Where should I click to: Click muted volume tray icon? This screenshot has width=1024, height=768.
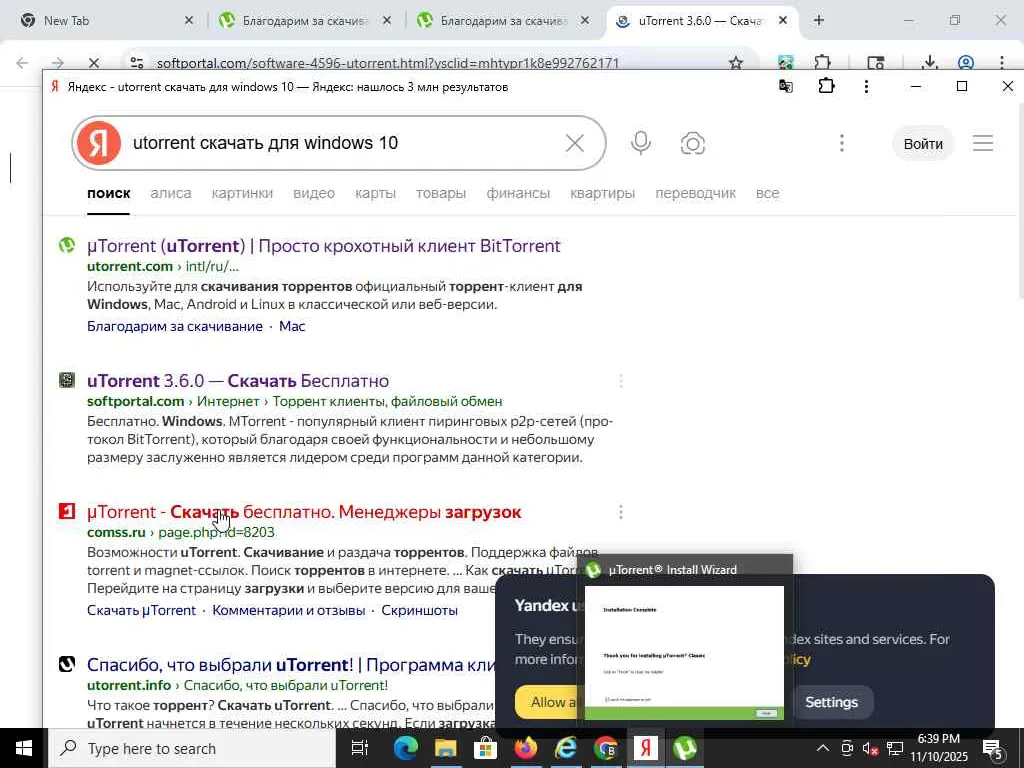click(870, 748)
